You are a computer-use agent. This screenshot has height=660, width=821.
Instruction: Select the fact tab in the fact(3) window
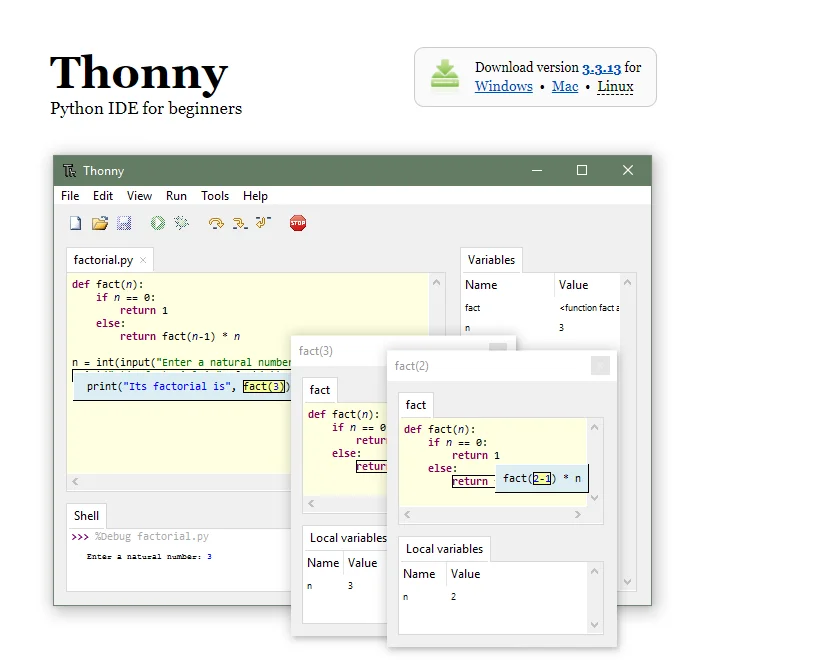[x=319, y=390]
